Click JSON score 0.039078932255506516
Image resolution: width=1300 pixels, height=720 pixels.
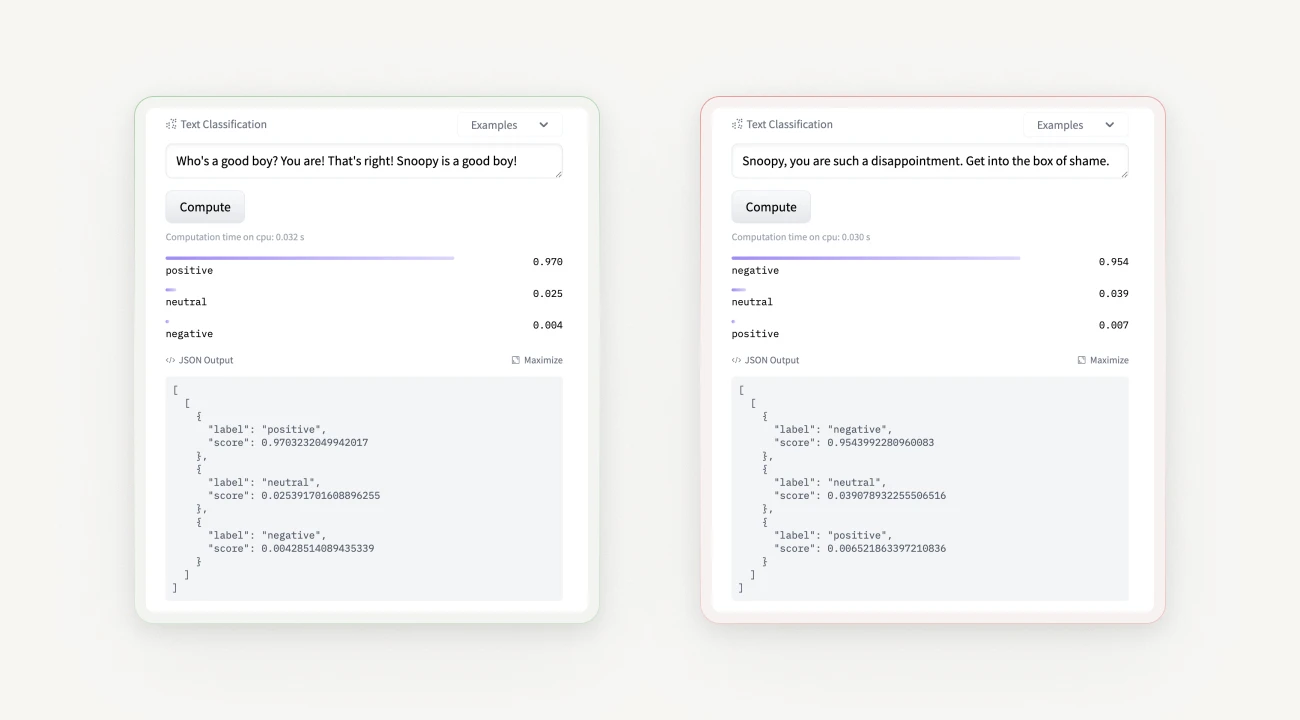click(x=887, y=496)
